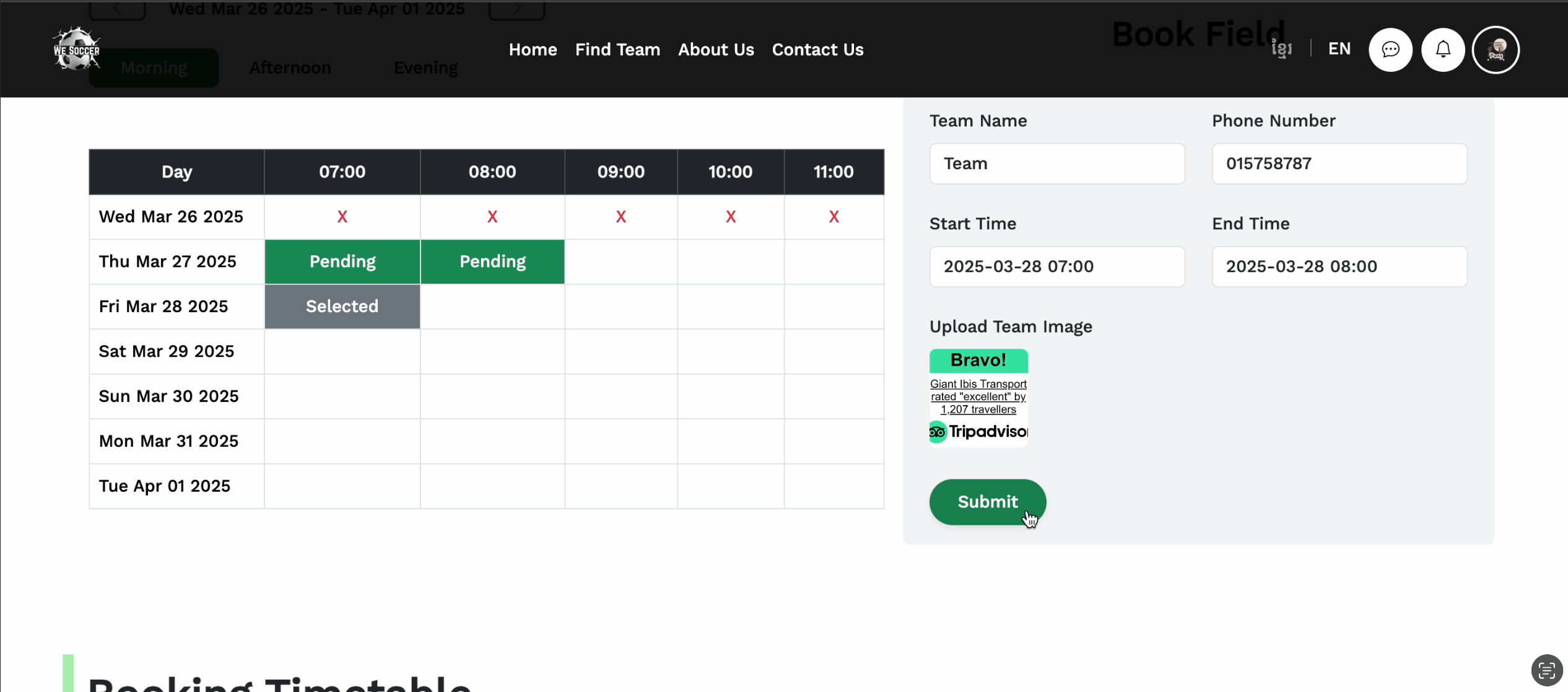Open the Find Team page
The width and height of the screenshot is (1568, 692).
click(617, 50)
